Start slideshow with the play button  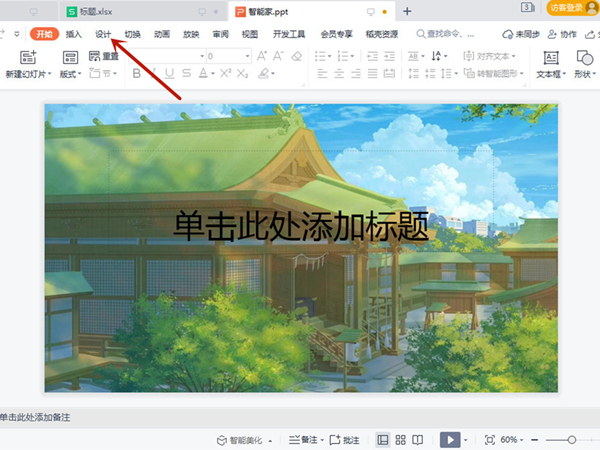coord(451,440)
